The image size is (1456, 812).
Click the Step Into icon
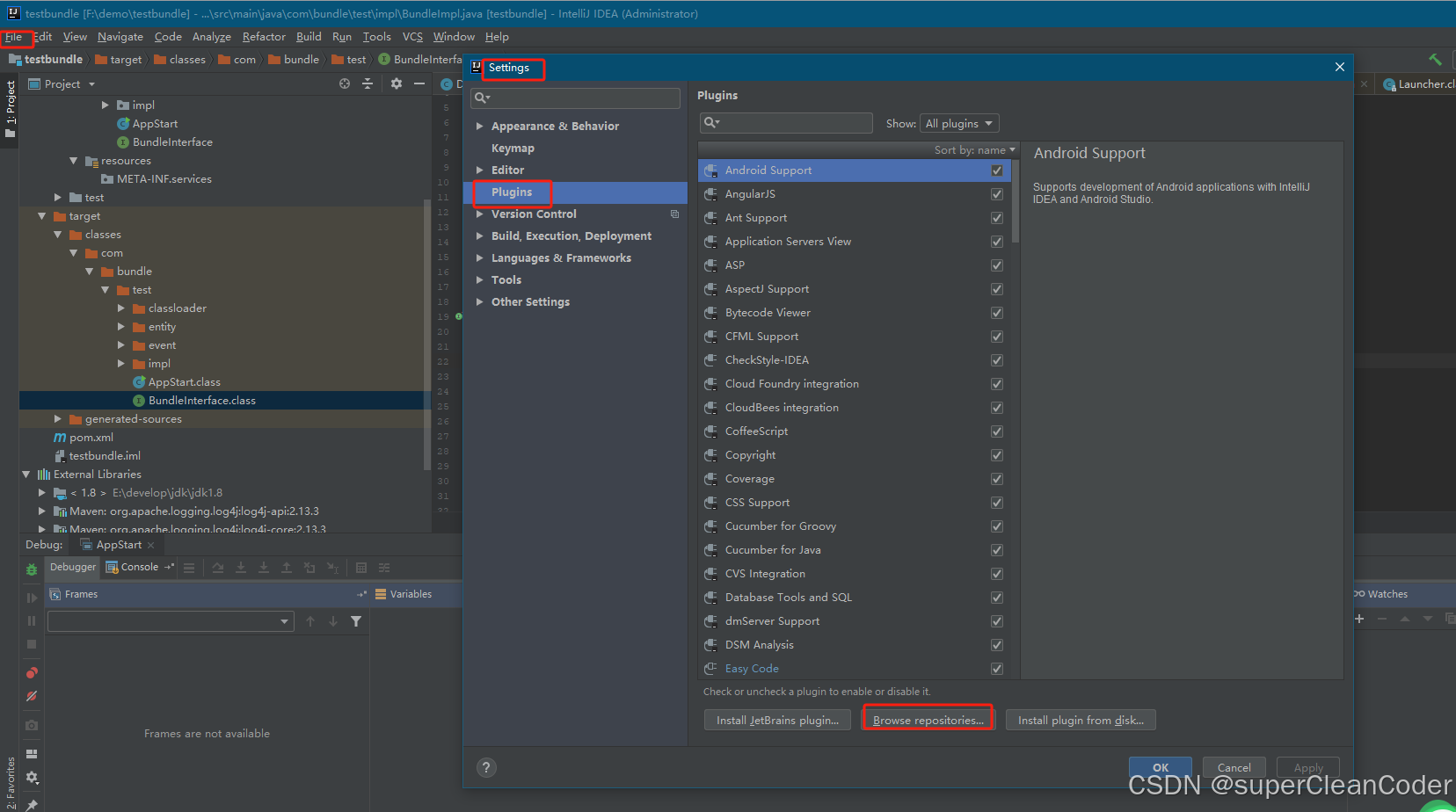coord(241,568)
